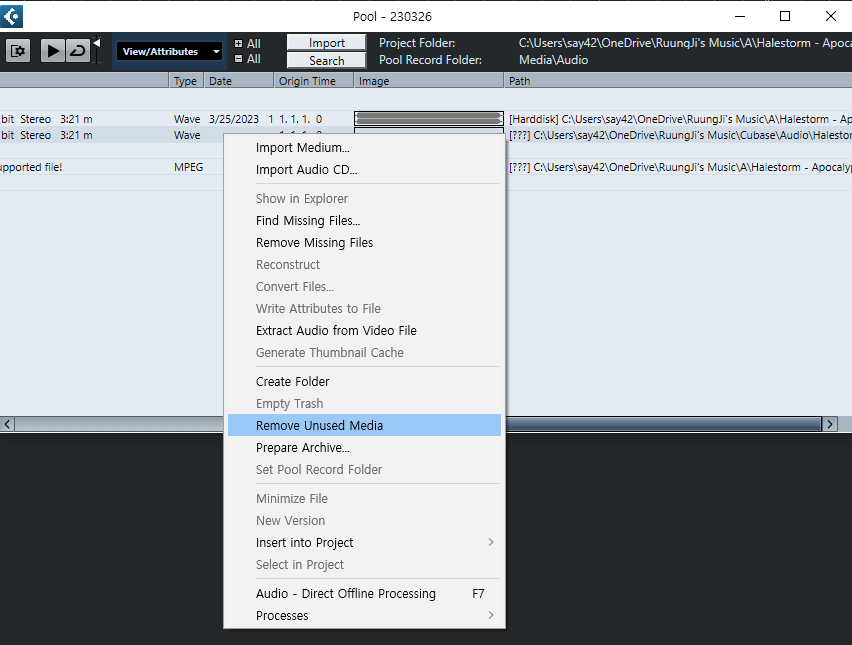Sort the Pool by the Date column header
Image resolution: width=852 pixels, height=645 pixels.
(x=221, y=81)
